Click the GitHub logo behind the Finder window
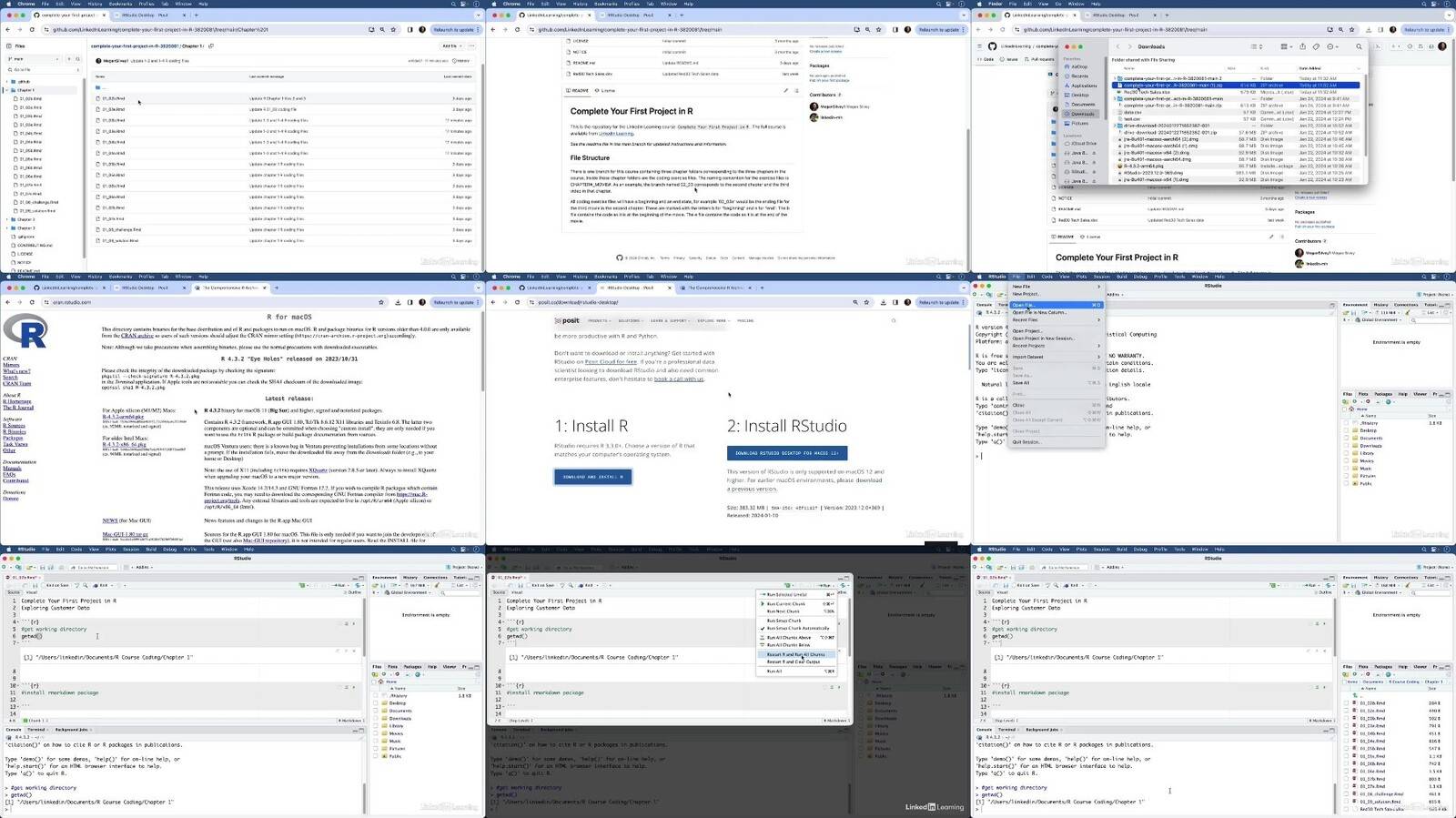The width and height of the screenshot is (1456, 818). tap(992, 45)
